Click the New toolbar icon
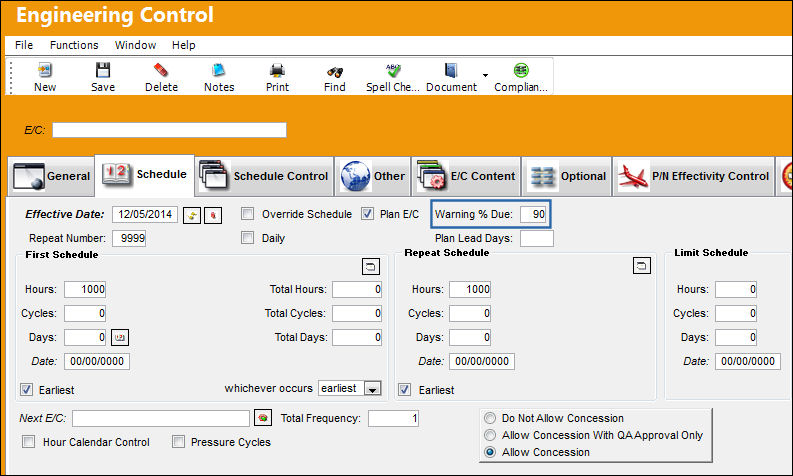The image size is (793, 476). (45, 70)
